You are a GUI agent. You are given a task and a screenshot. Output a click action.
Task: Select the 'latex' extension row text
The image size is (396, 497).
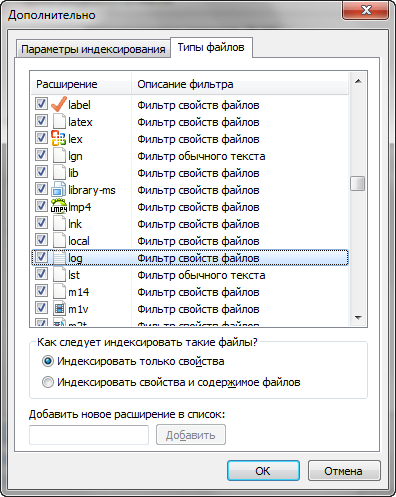coord(80,122)
